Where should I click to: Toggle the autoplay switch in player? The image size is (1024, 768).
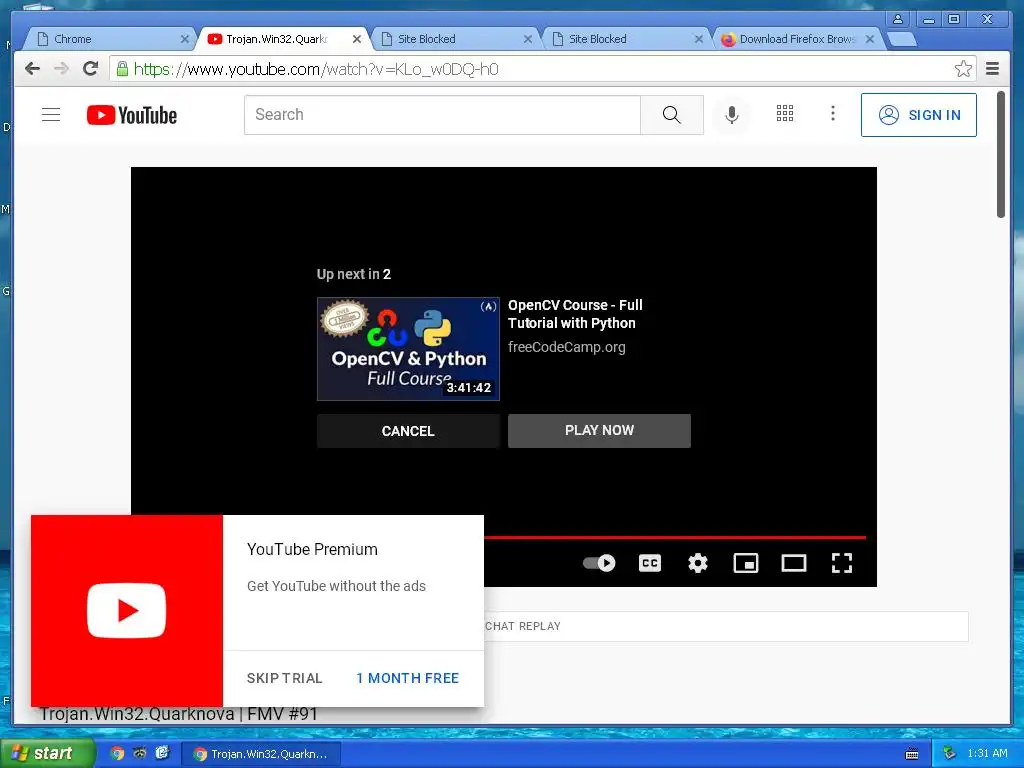pyautogui.click(x=599, y=563)
